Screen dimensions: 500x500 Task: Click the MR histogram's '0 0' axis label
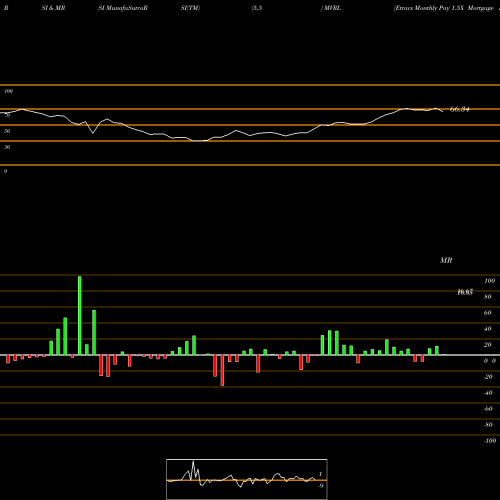coord(490,361)
